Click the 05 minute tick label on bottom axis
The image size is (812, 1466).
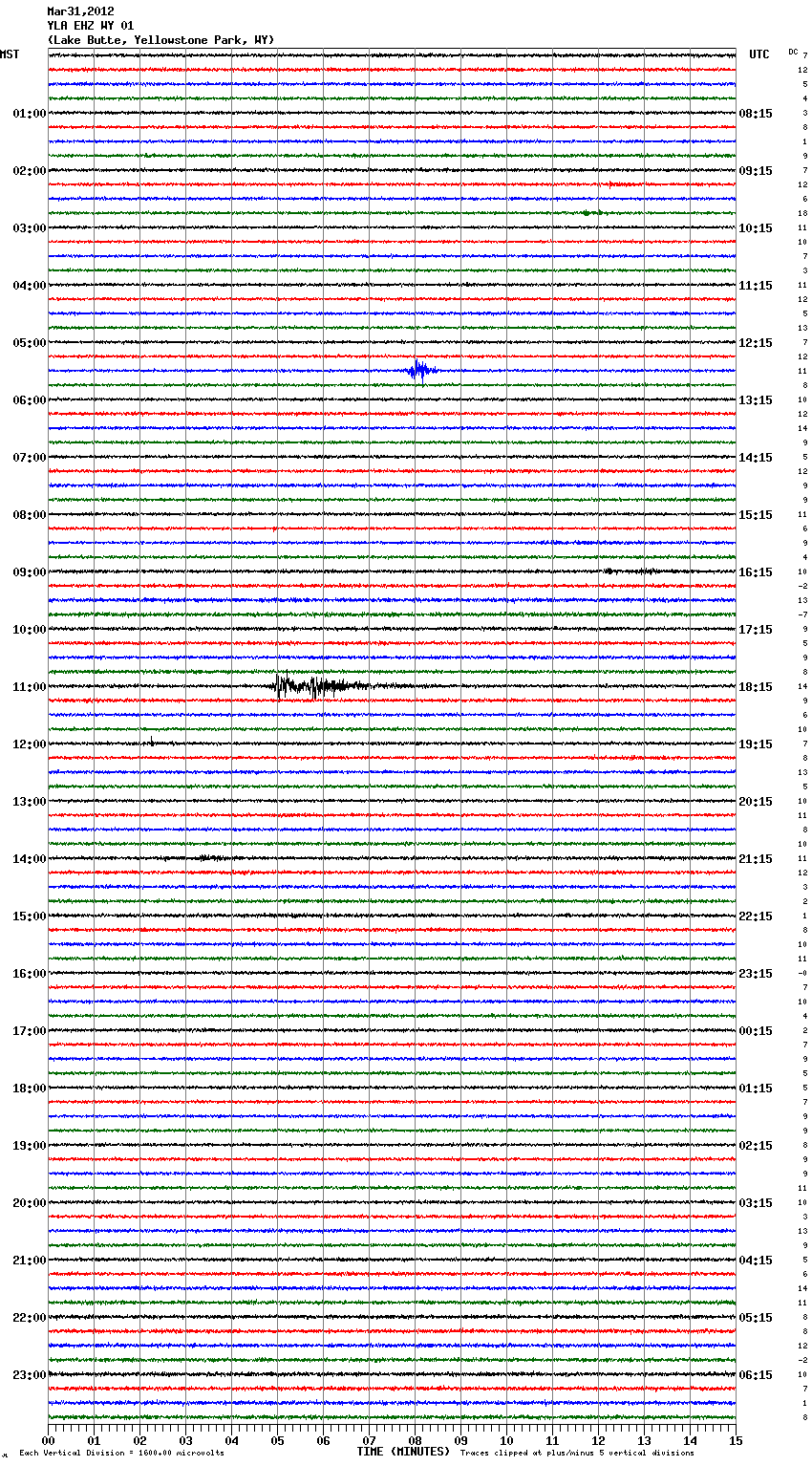point(278,1440)
